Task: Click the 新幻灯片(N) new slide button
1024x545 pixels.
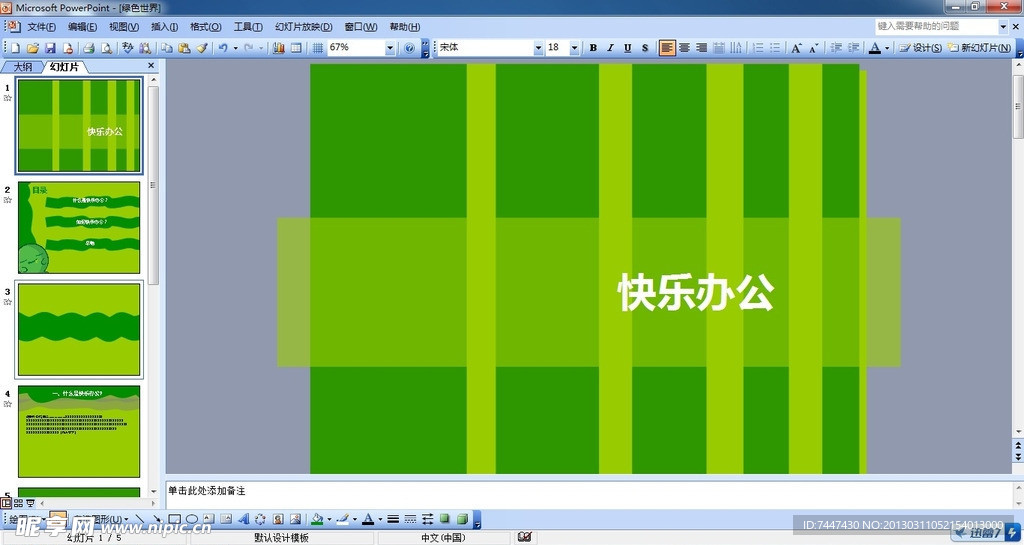Action: (x=981, y=48)
